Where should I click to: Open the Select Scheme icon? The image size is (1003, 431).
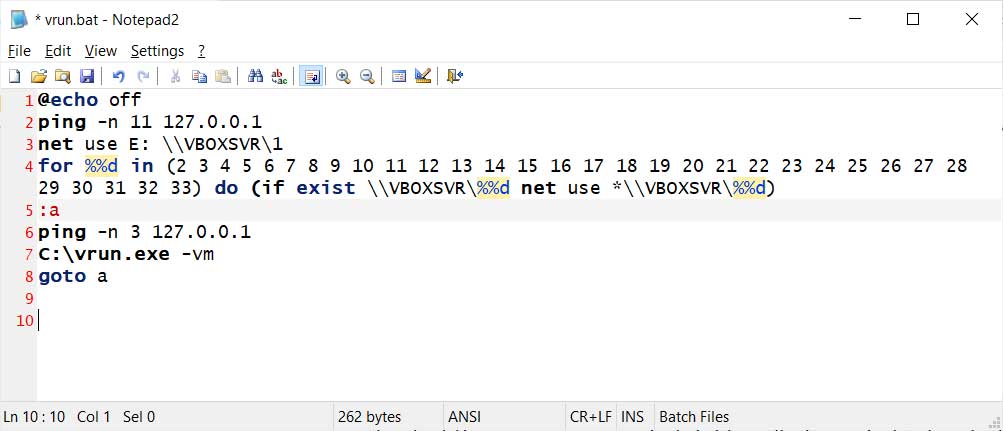[399, 77]
